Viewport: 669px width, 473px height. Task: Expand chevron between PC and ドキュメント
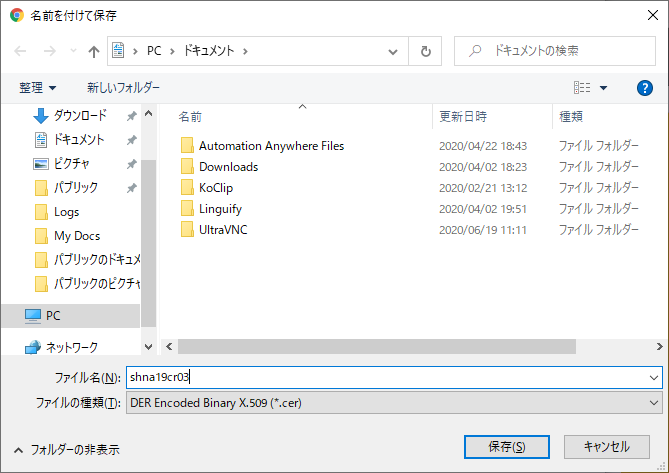[172, 51]
